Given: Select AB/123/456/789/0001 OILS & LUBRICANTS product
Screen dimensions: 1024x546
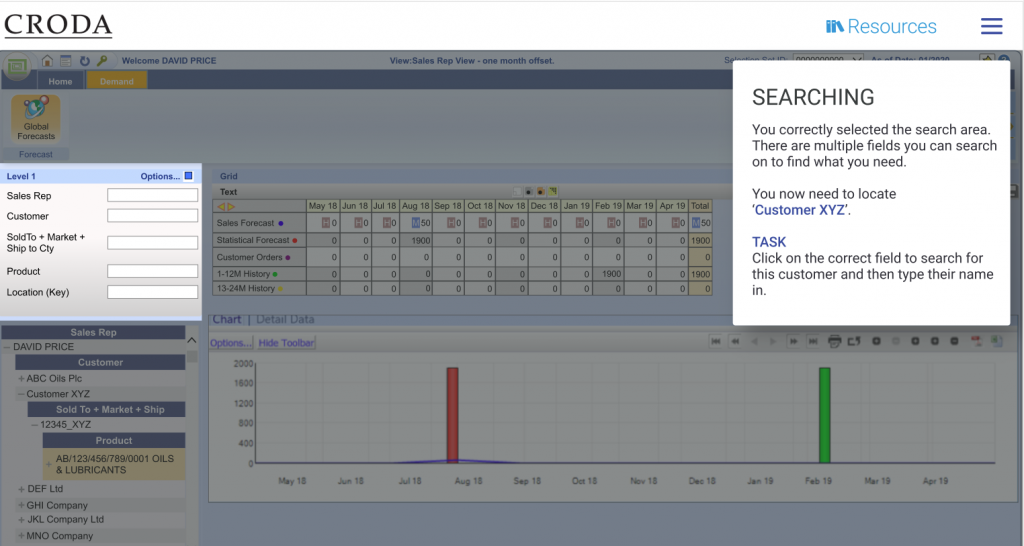Looking at the screenshot, I should [114, 464].
